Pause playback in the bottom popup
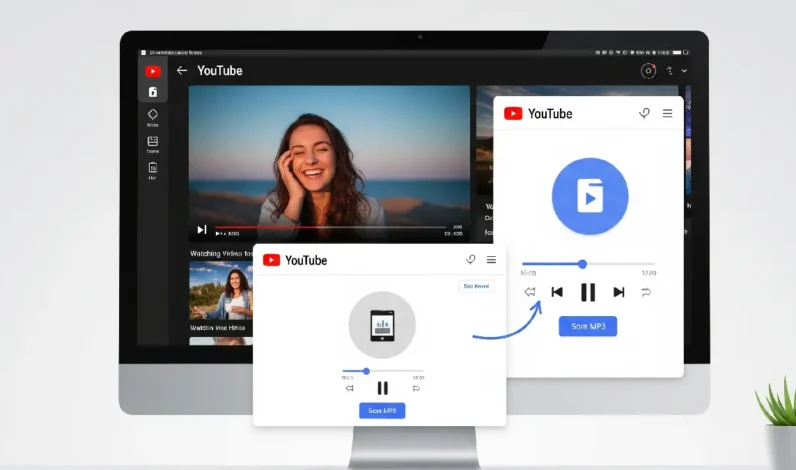Image resolution: width=796 pixels, height=470 pixels. point(383,388)
